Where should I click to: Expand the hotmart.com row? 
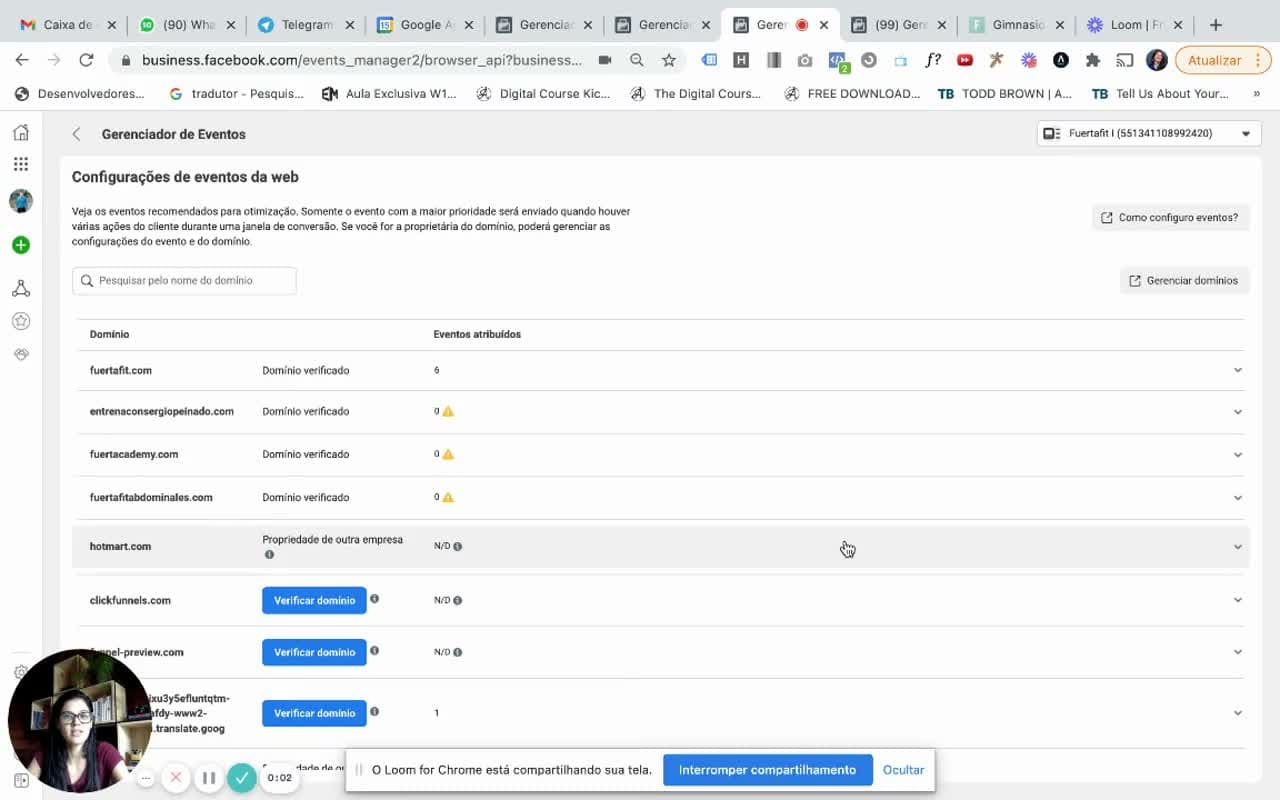coord(1238,547)
